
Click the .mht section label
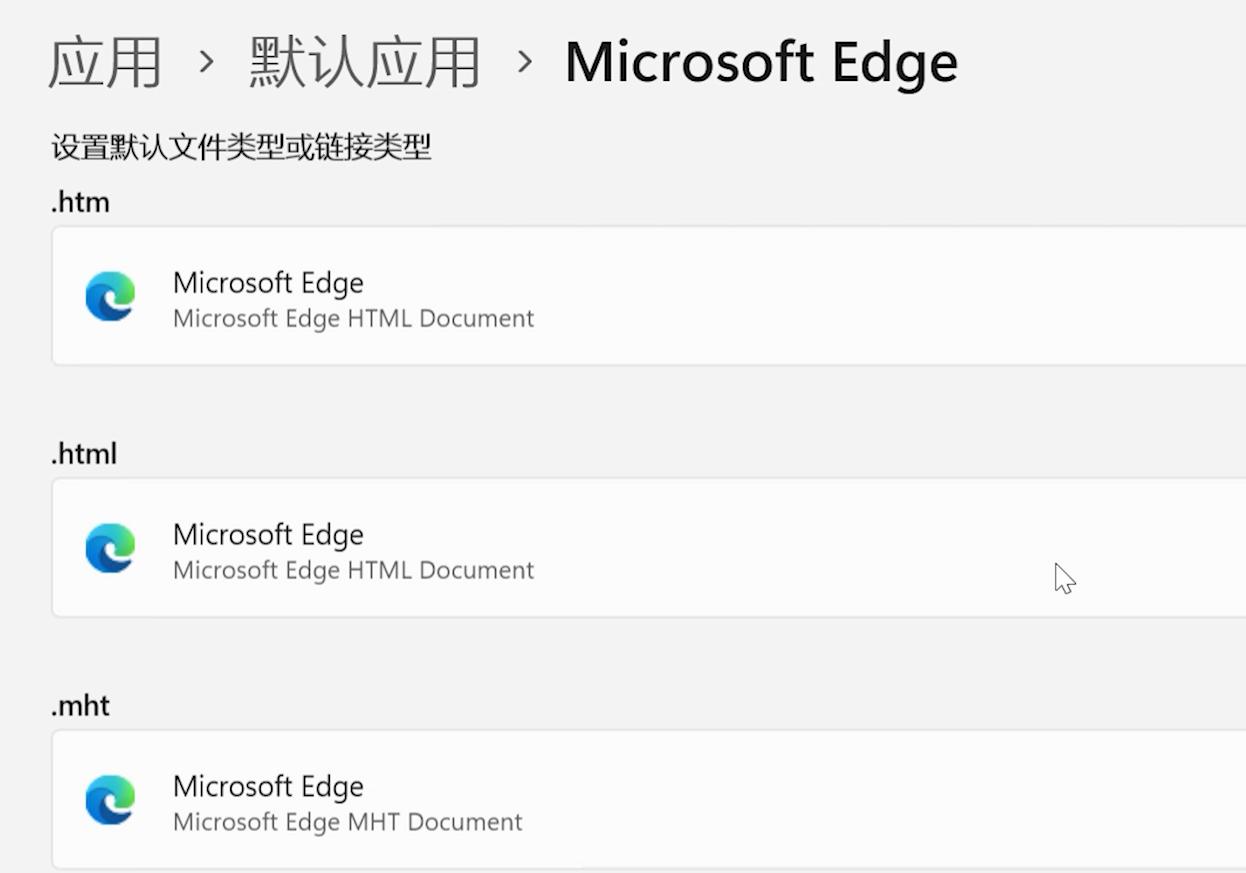[79, 705]
